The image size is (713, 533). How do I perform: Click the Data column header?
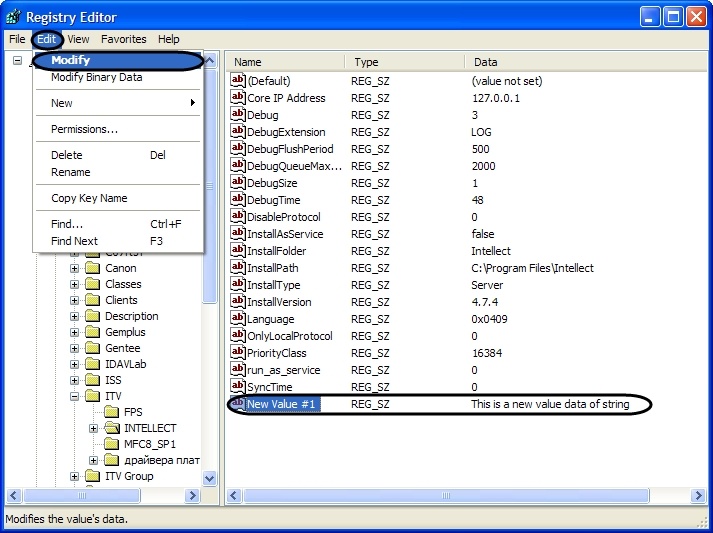coord(560,62)
